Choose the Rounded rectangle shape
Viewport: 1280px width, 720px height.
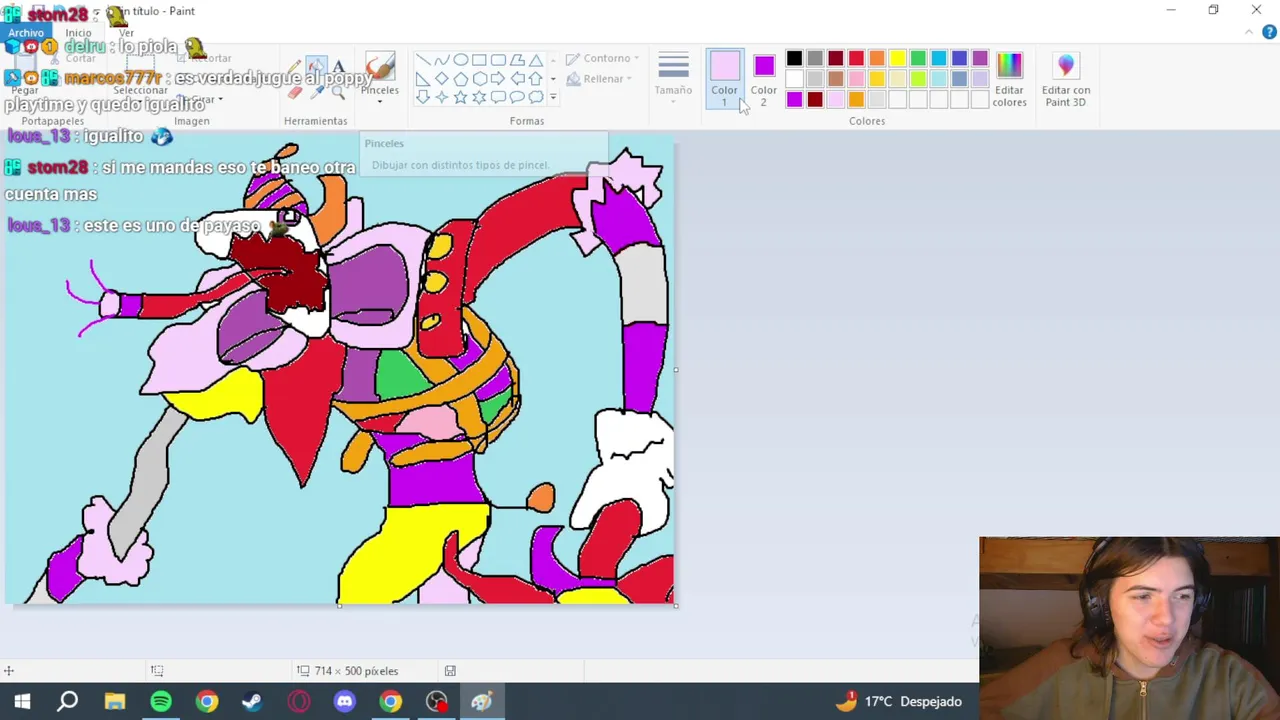coord(498,60)
